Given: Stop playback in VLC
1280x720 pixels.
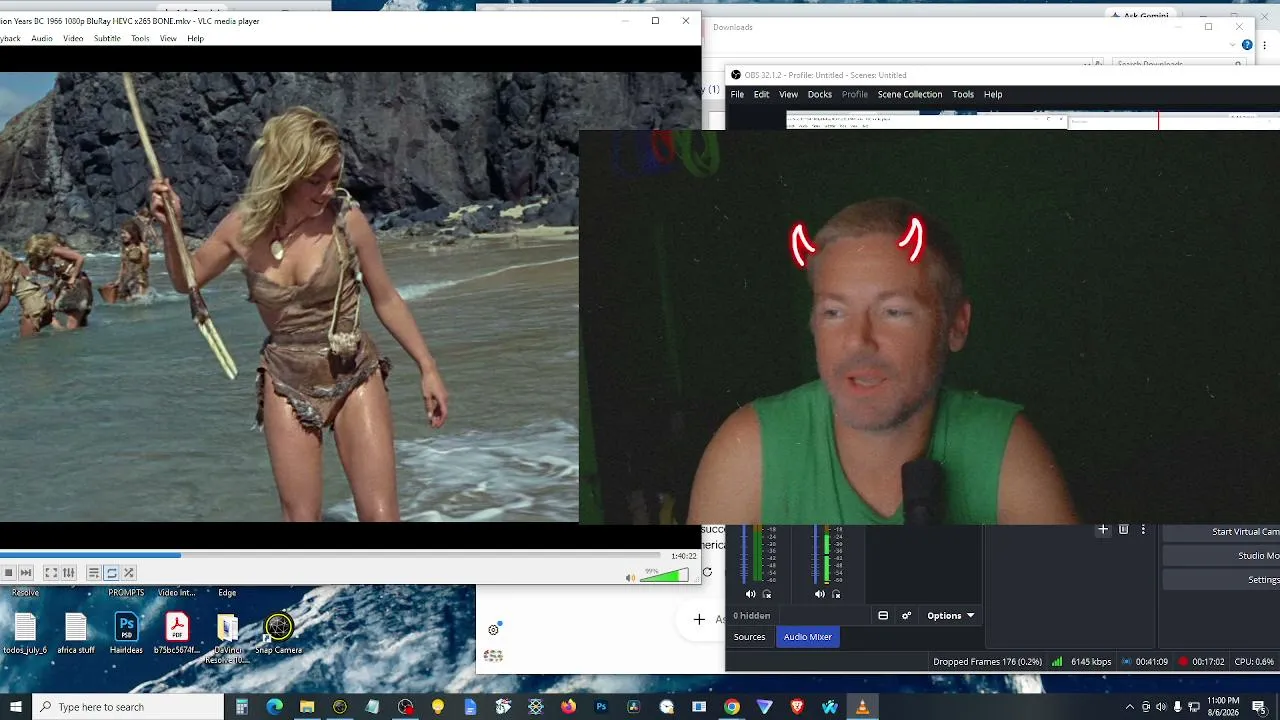Looking at the screenshot, I should click(8, 573).
